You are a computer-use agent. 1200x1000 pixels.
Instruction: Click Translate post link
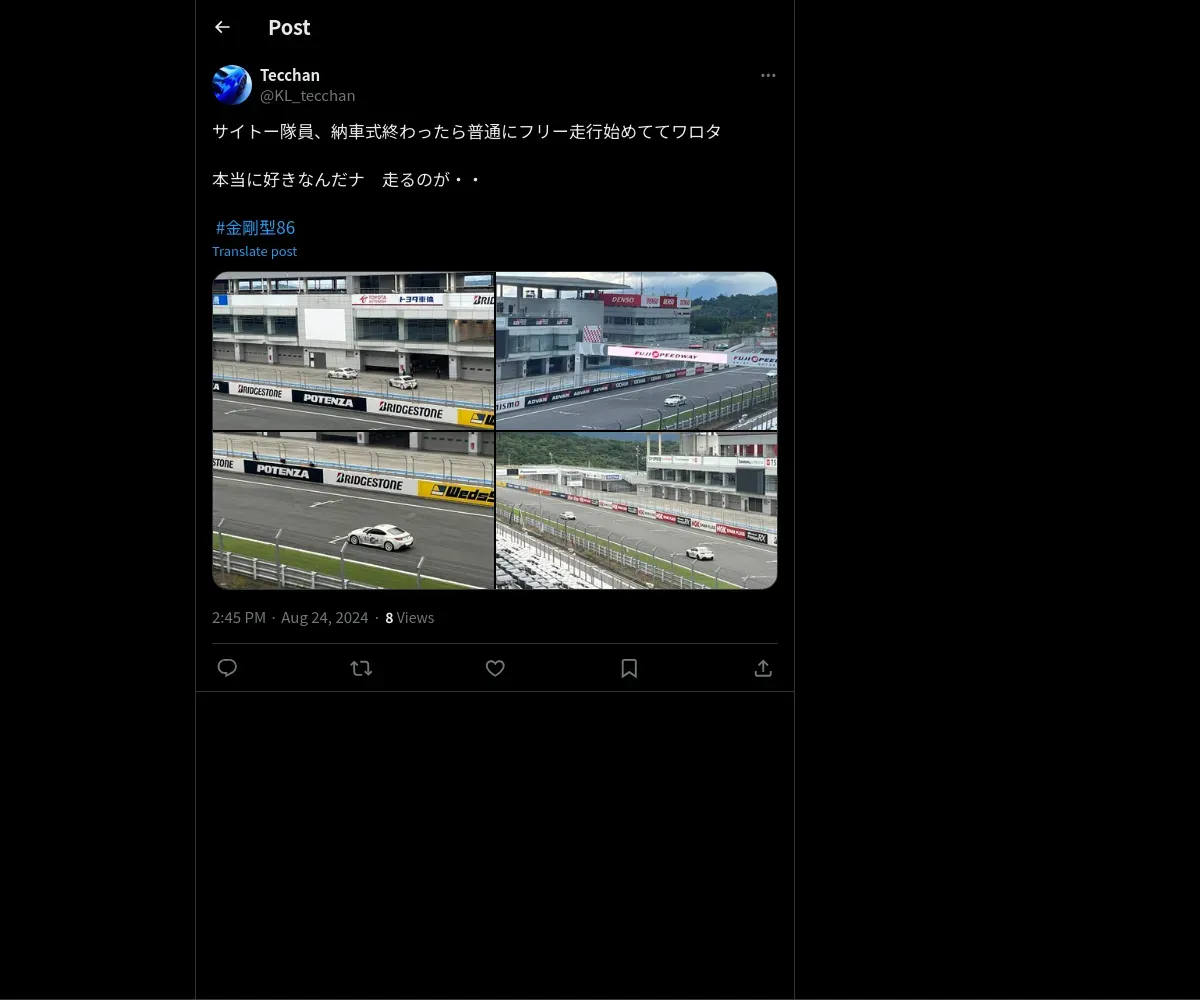(254, 251)
